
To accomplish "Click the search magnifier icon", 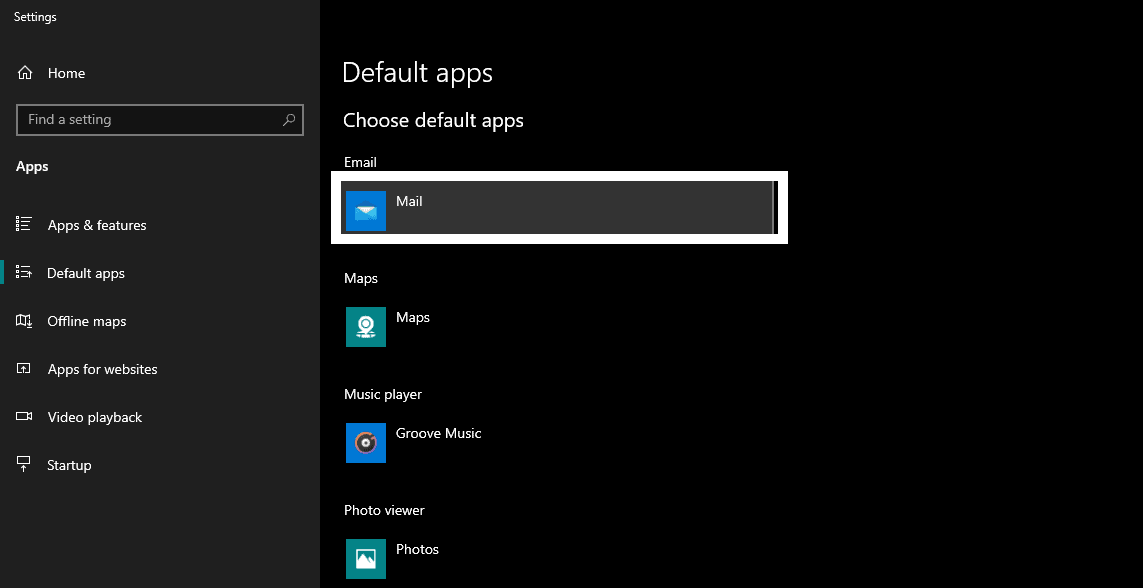I will (289, 119).
